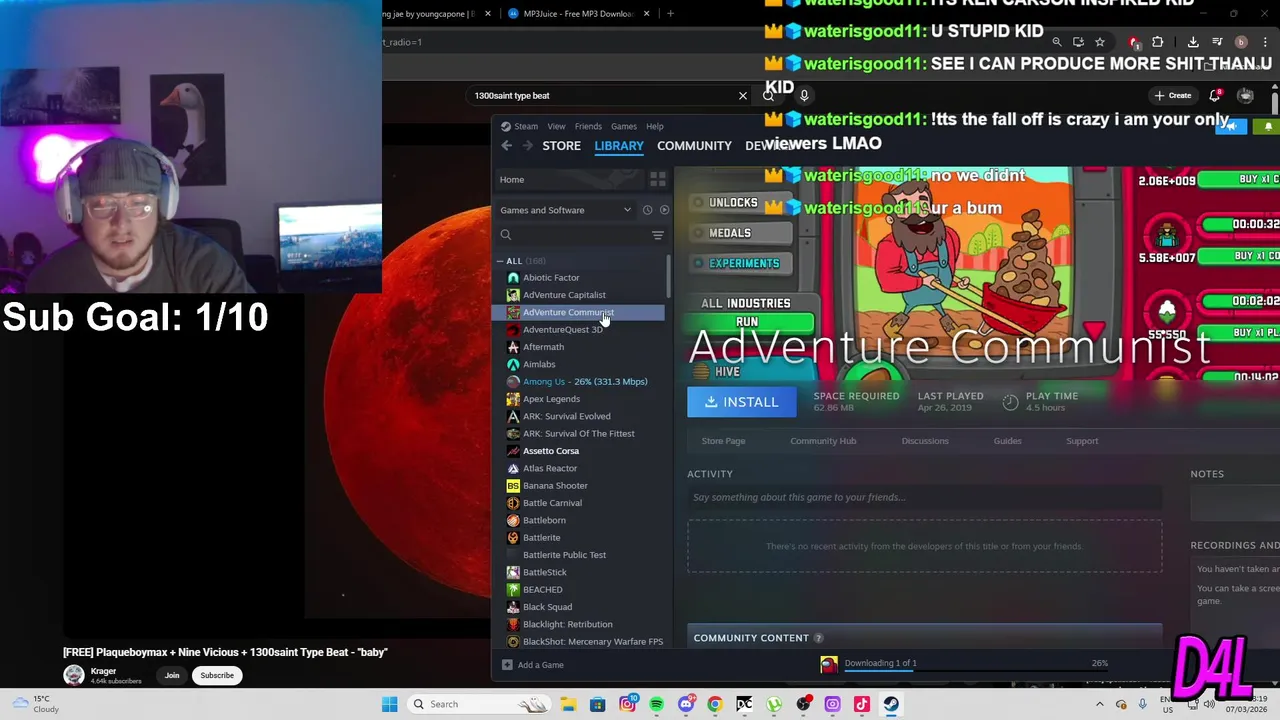
Task: Click the YouTube voice search microphone
Action: pyautogui.click(x=804, y=96)
